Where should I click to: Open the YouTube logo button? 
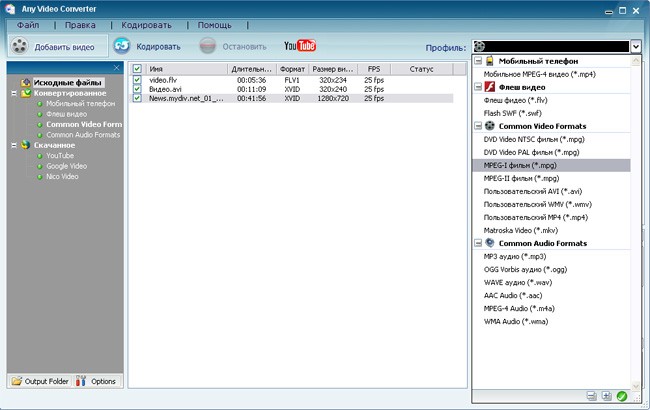(300, 46)
